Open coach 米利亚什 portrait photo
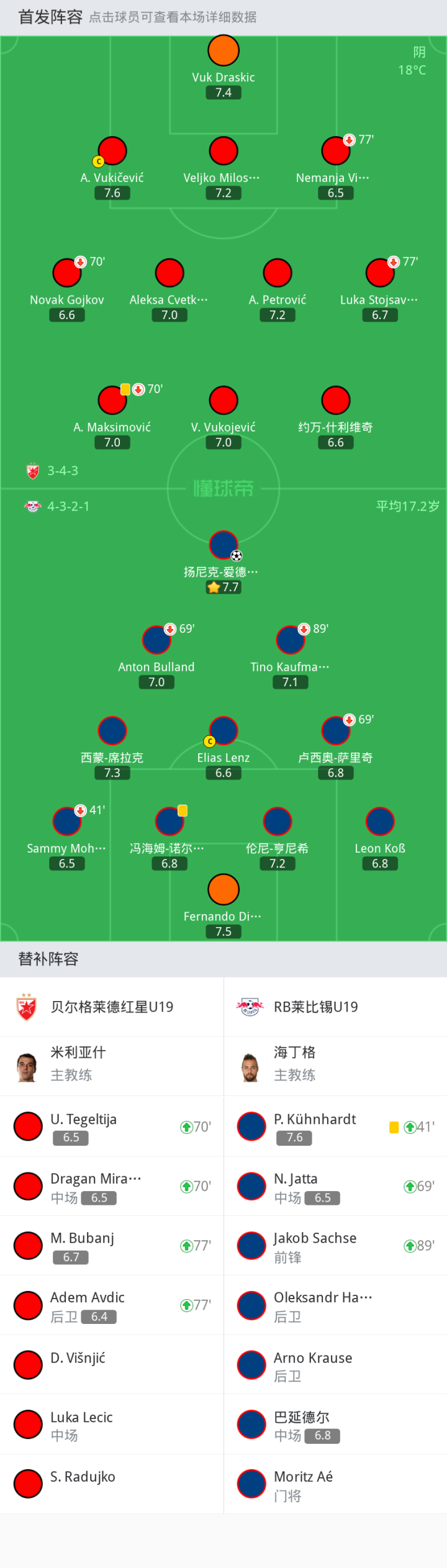The image size is (447, 1568). (x=26, y=1067)
